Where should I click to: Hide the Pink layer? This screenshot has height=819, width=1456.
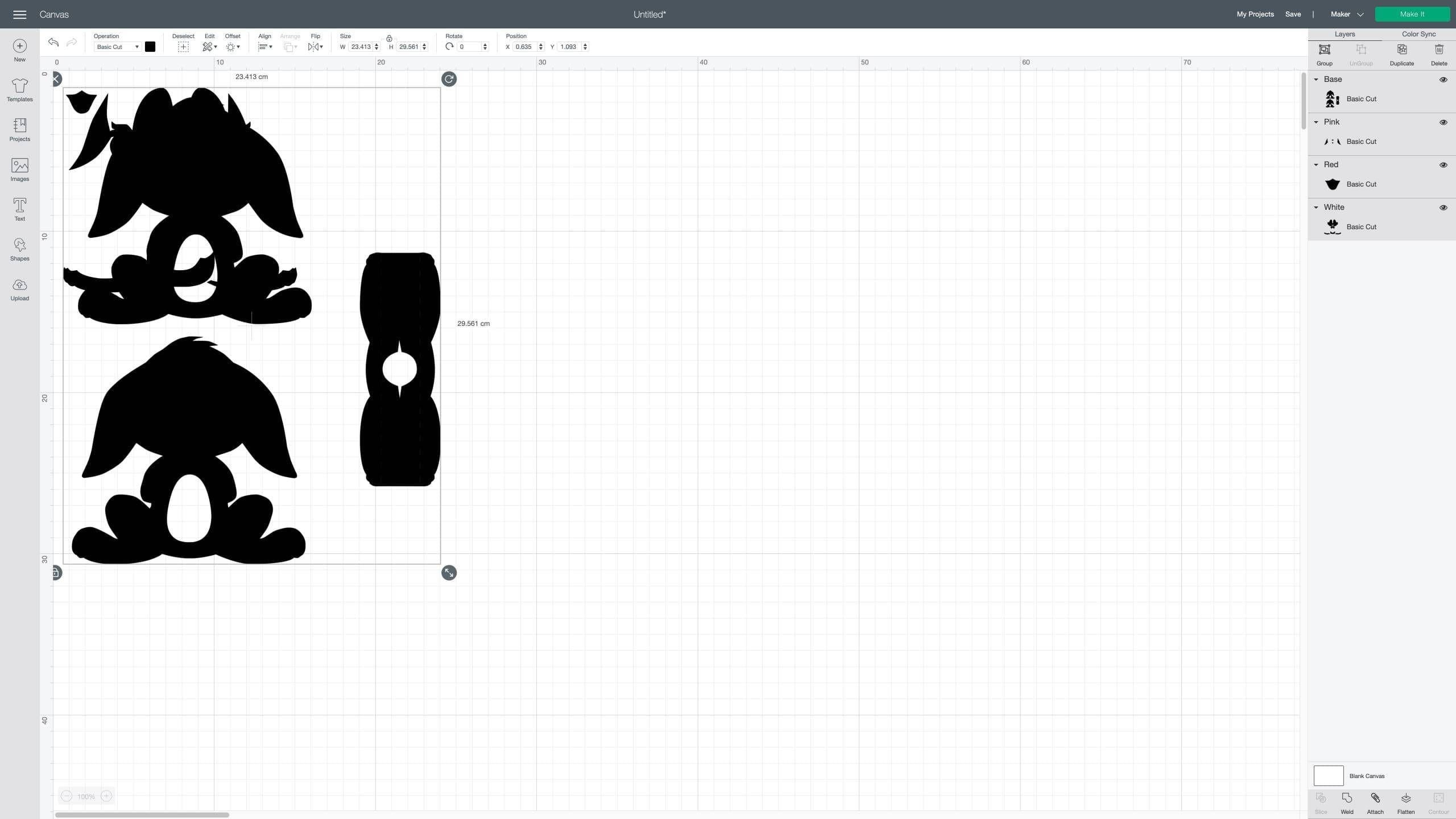click(1443, 122)
